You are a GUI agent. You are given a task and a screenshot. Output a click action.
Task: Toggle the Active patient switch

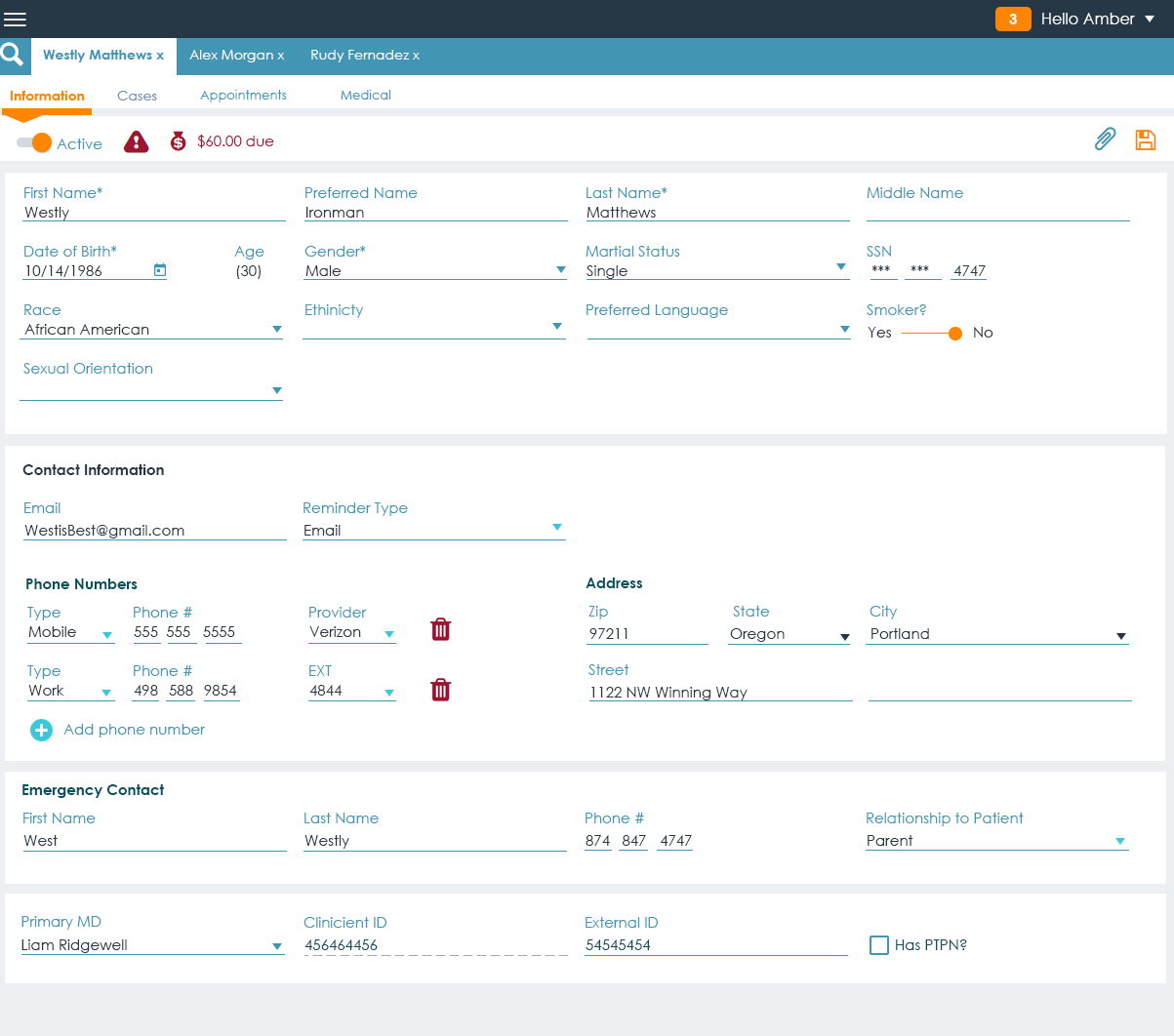(x=35, y=142)
